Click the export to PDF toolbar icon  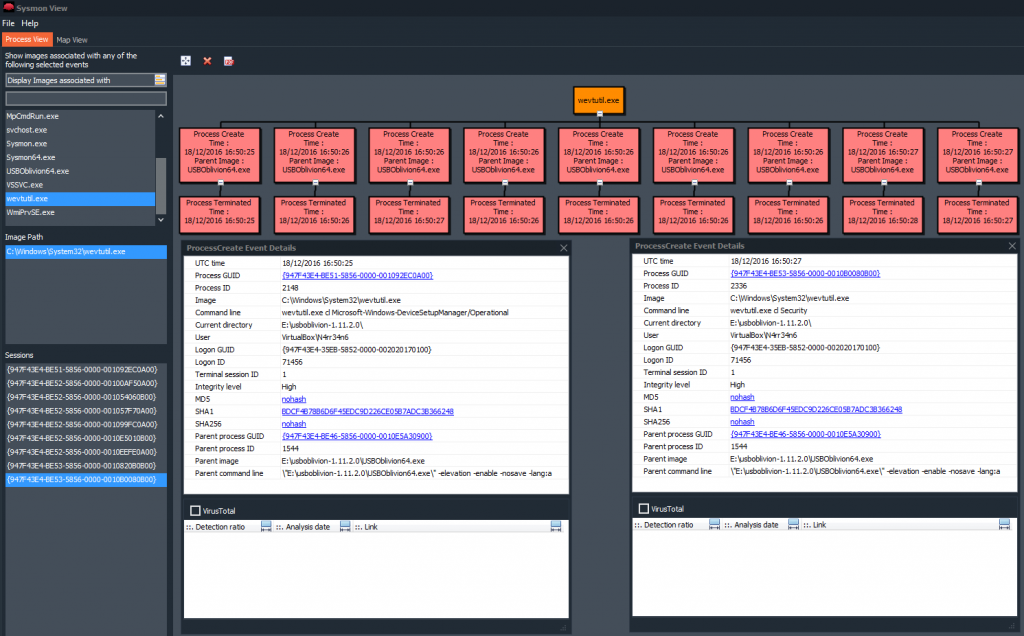tap(228, 61)
